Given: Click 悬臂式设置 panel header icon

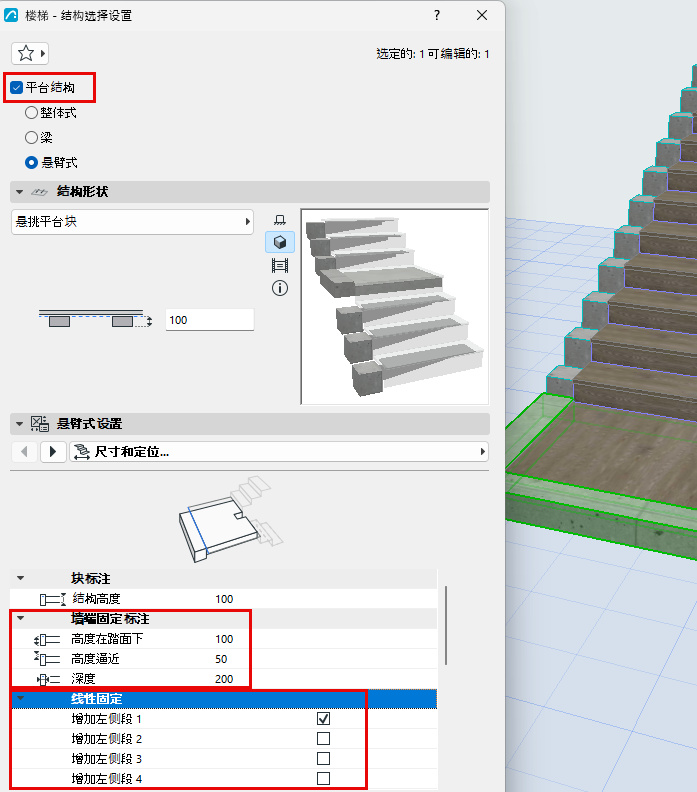Looking at the screenshot, I should pos(40,424).
